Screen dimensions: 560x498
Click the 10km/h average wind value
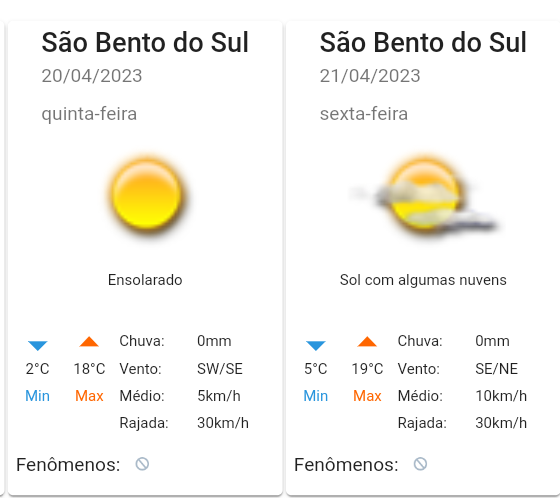pos(501,396)
